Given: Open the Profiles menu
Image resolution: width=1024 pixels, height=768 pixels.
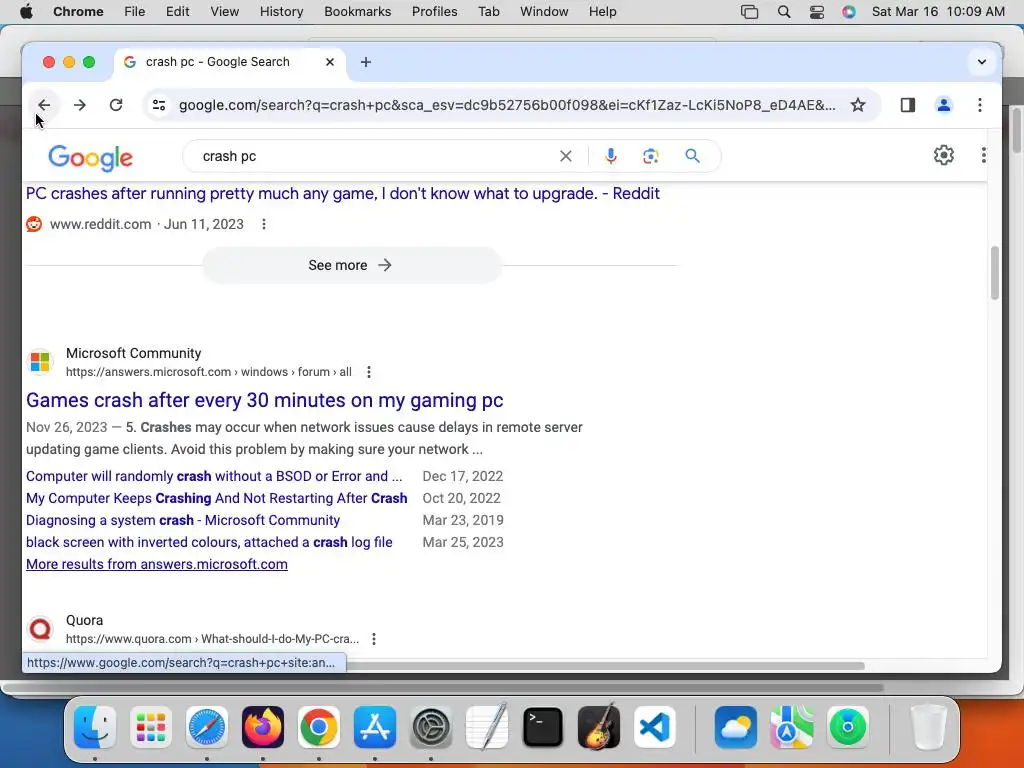Looking at the screenshot, I should pos(434,12).
